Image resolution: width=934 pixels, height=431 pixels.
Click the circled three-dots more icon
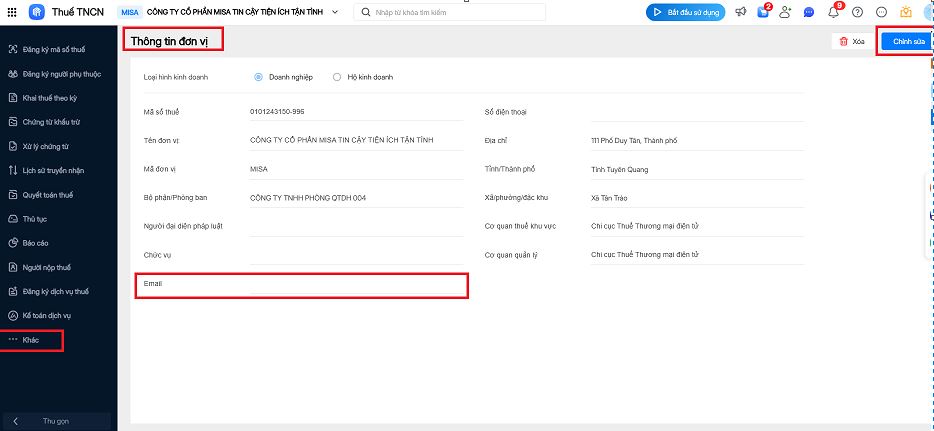[x=881, y=12]
